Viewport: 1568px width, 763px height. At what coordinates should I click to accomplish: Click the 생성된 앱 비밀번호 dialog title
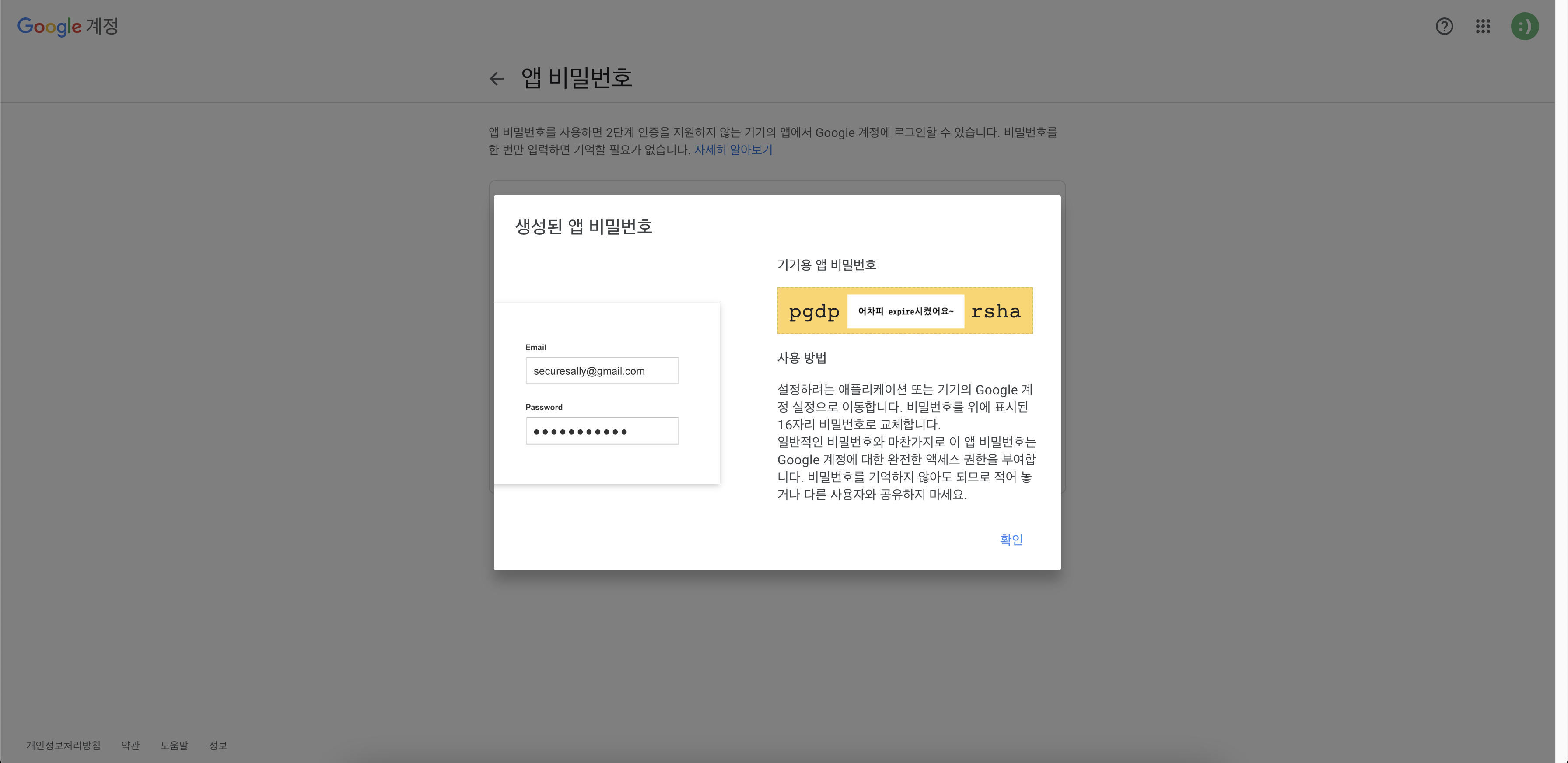point(584,226)
